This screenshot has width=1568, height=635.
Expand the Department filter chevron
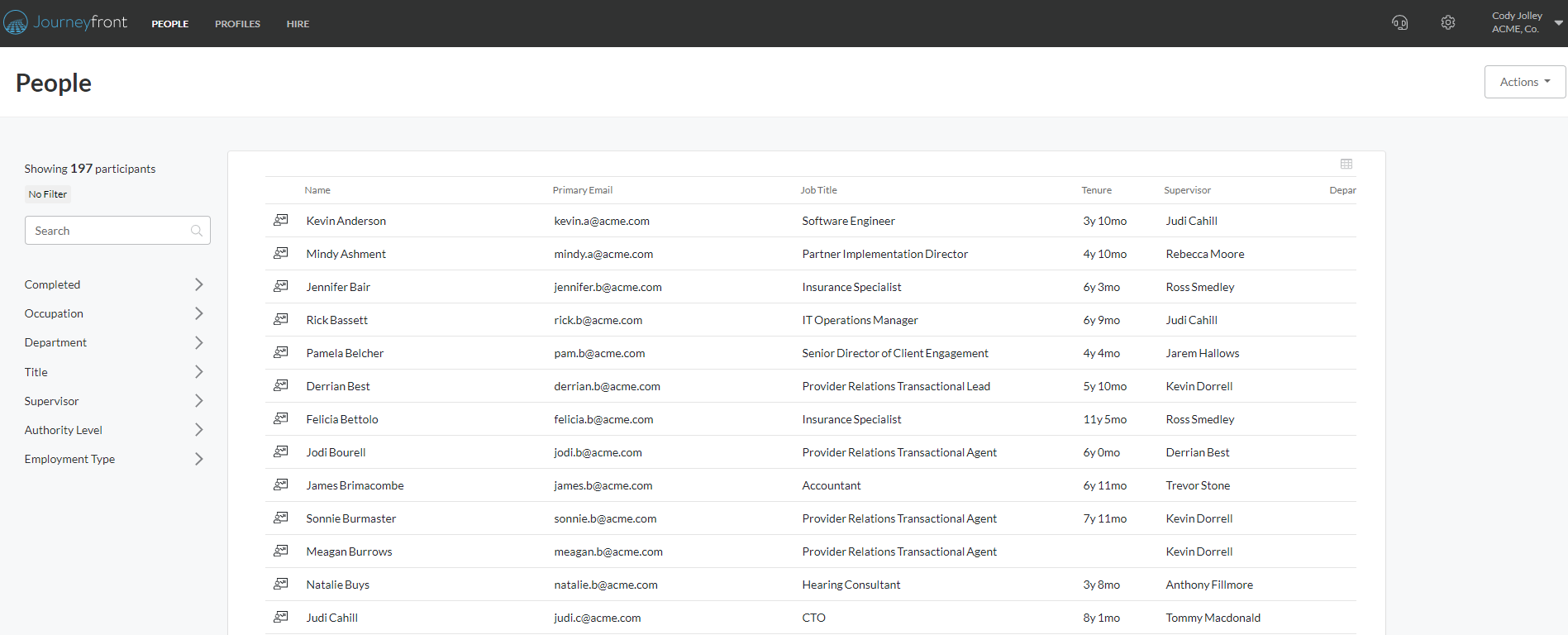click(198, 342)
